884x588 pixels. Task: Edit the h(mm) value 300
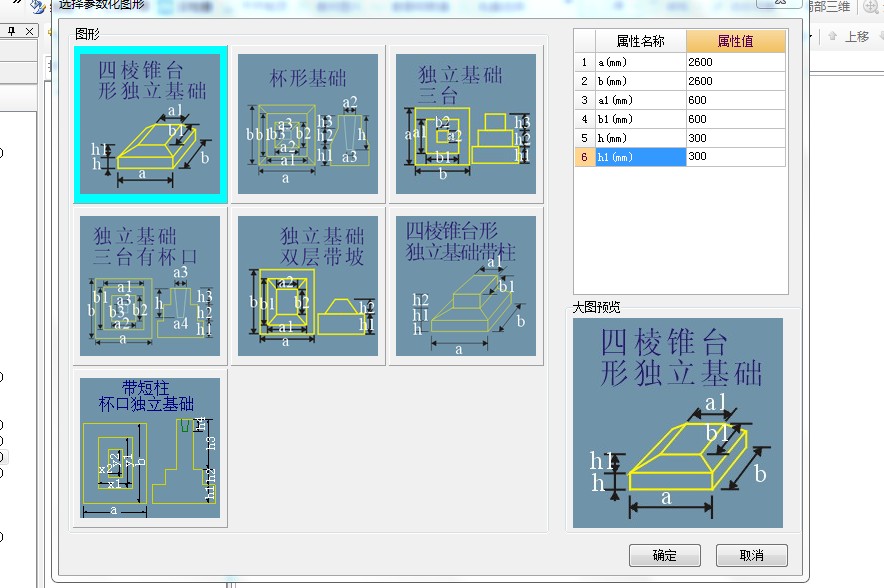(736, 138)
